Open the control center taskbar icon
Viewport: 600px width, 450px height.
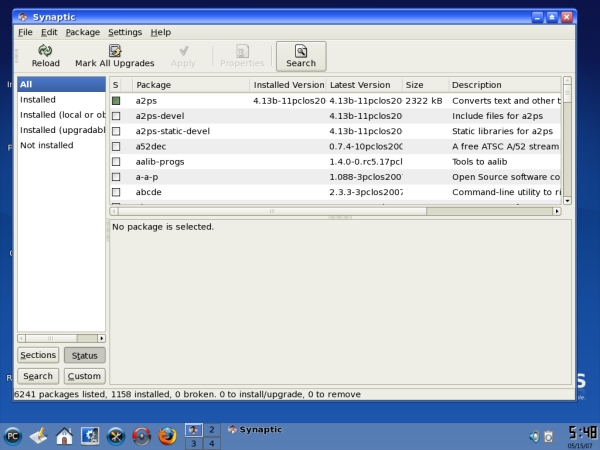click(90, 436)
